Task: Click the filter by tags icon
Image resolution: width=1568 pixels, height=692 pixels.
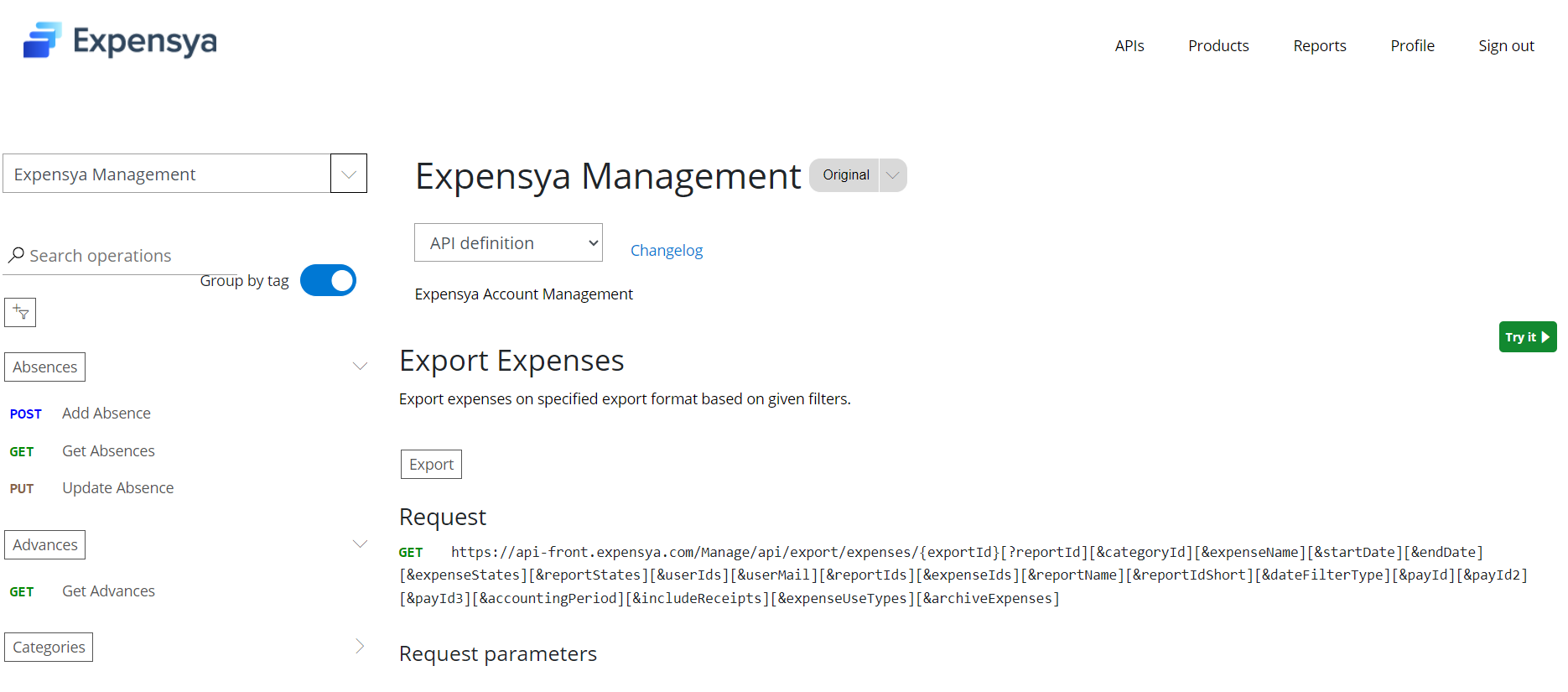Action: pos(20,313)
